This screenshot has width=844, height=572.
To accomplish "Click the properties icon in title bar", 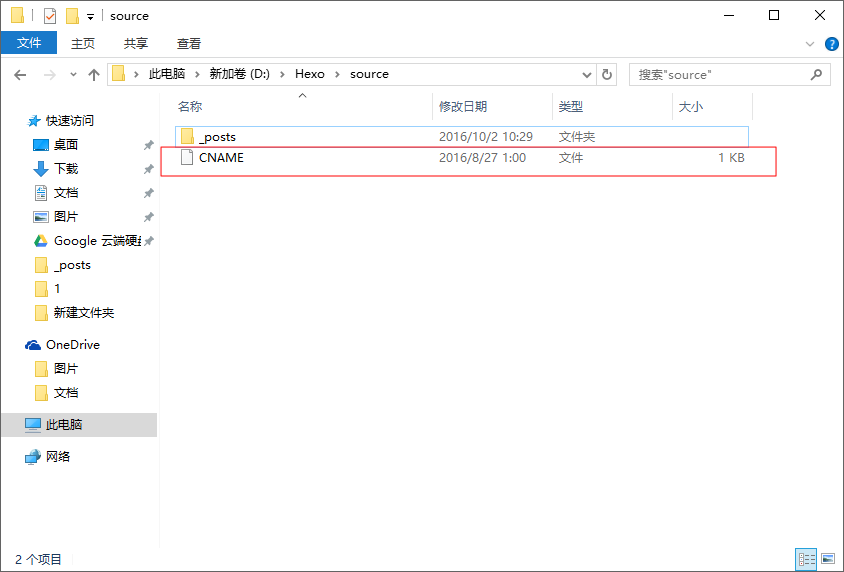I will pyautogui.click(x=49, y=16).
